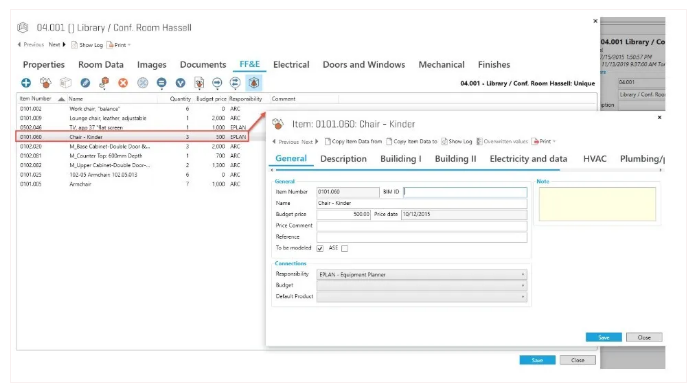Click the Name field containing Chair - Kinder
The width and height of the screenshot is (697, 387).
422,203
